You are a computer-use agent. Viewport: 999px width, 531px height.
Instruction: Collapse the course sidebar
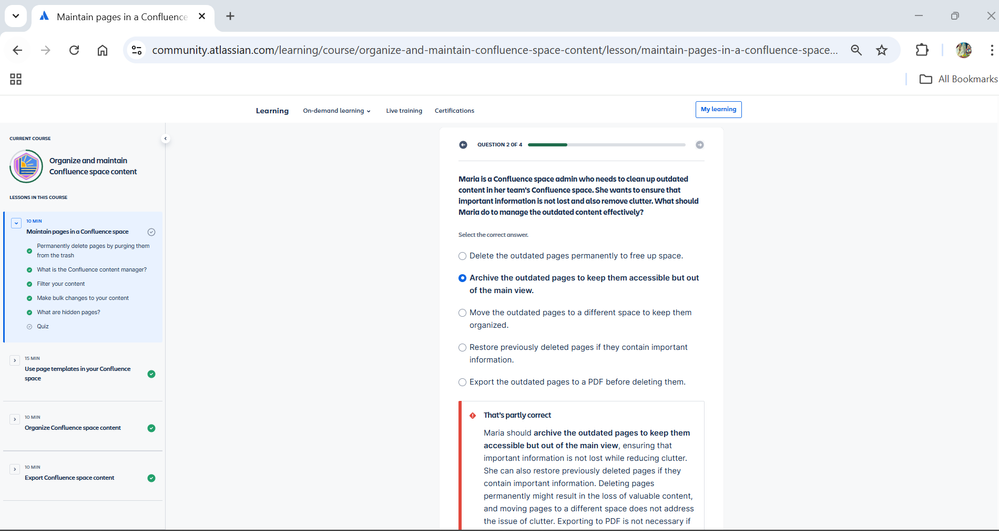(x=165, y=138)
